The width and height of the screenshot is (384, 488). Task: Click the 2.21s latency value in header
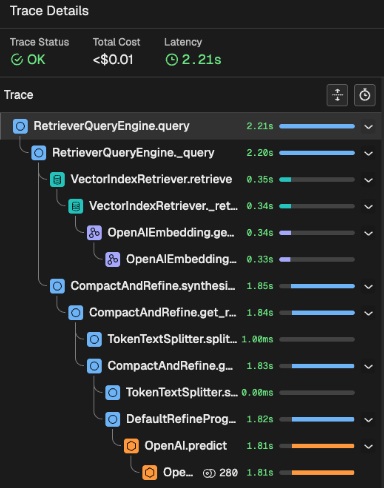click(x=201, y=60)
